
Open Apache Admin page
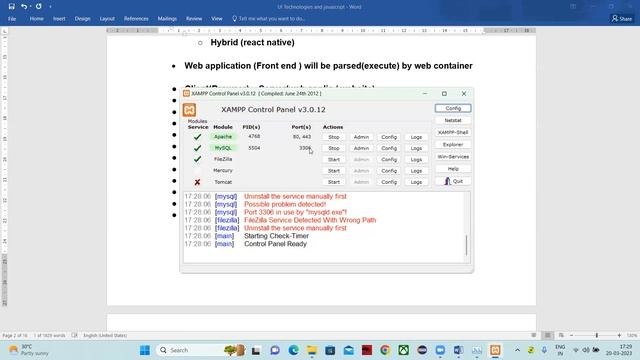361,137
